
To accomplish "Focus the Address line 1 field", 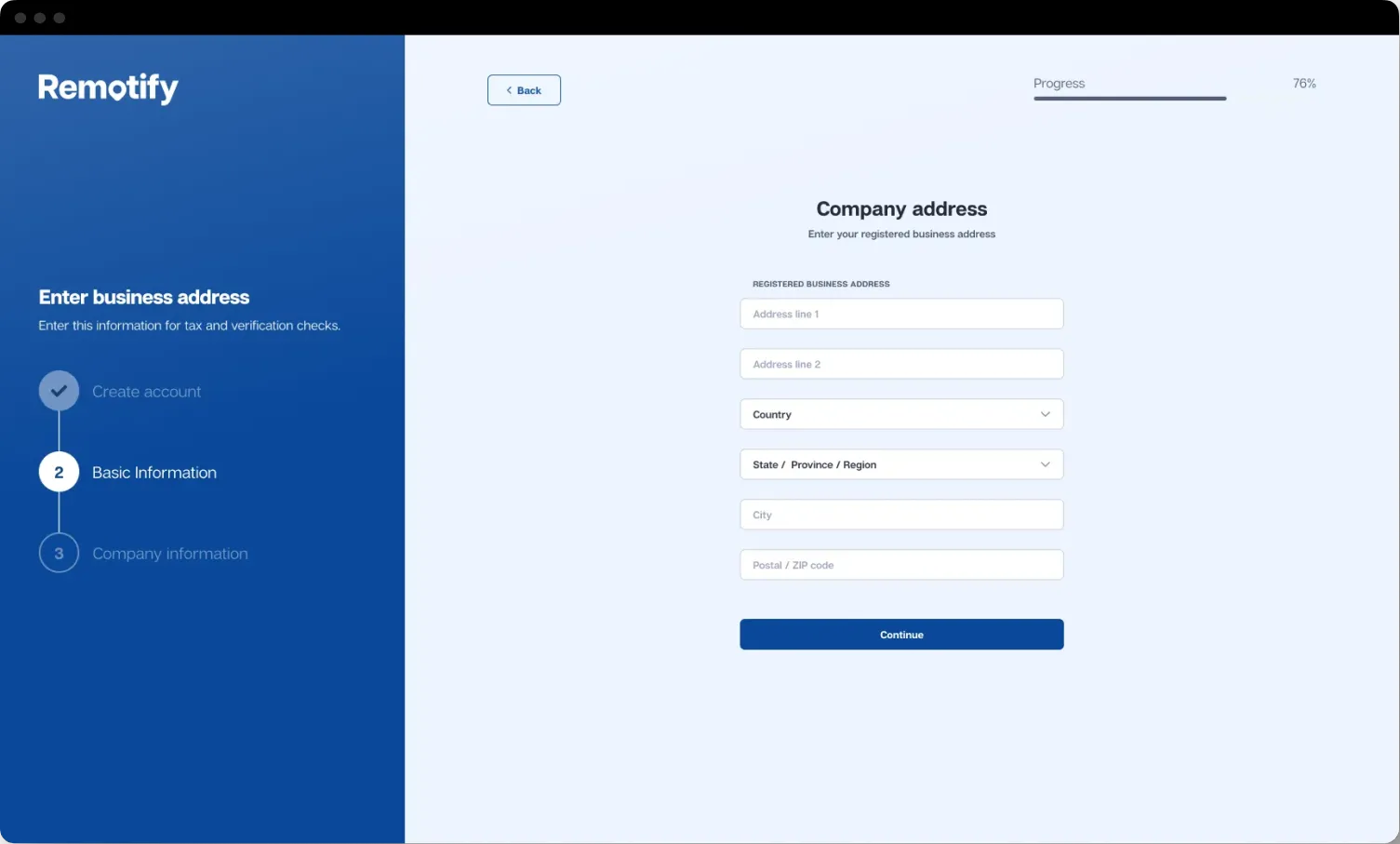I will tap(901, 314).
